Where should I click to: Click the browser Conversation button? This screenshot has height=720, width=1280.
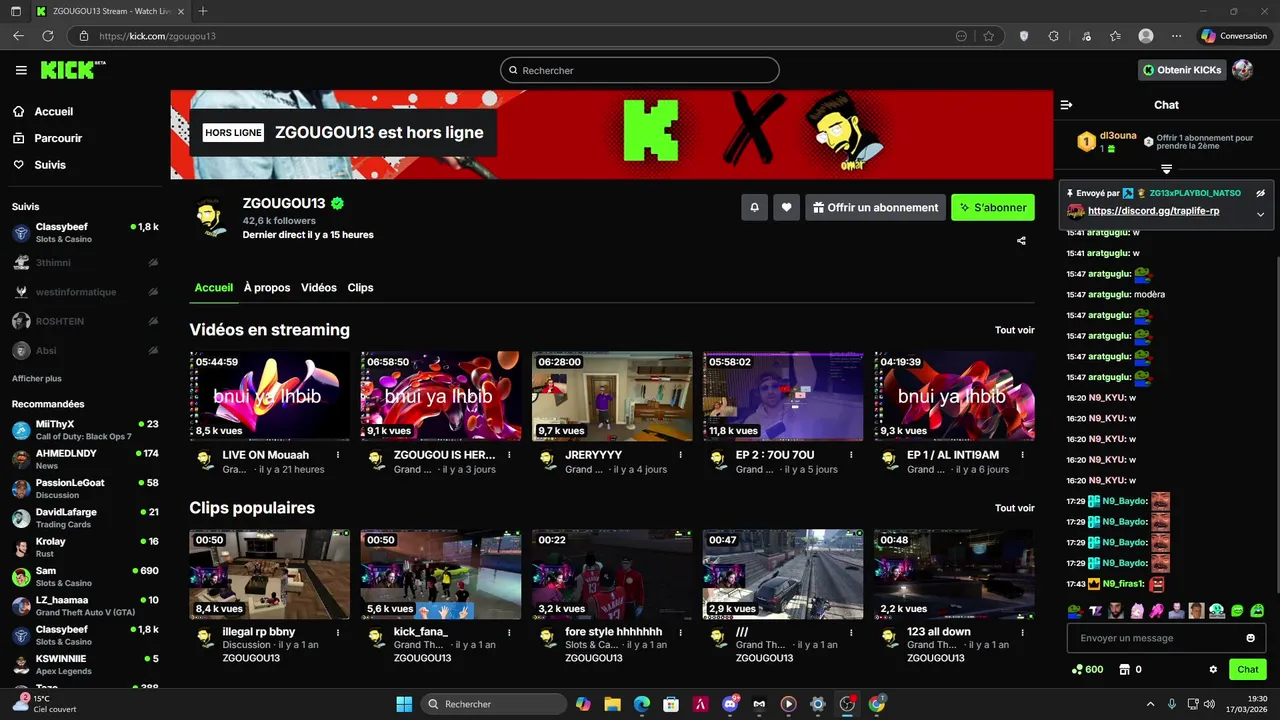tap(1234, 36)
